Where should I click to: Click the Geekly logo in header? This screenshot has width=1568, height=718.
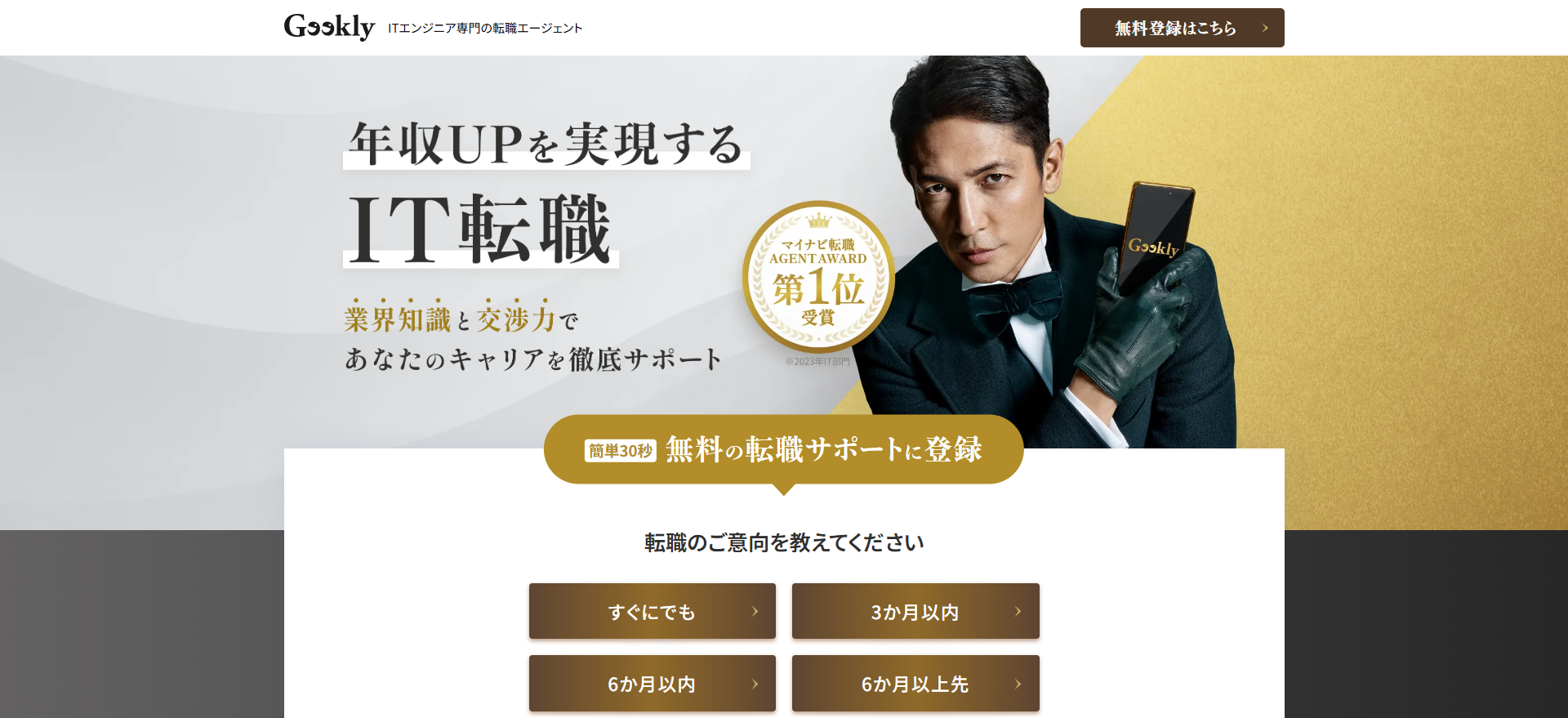pyautogui.click(x=329, y=27)
